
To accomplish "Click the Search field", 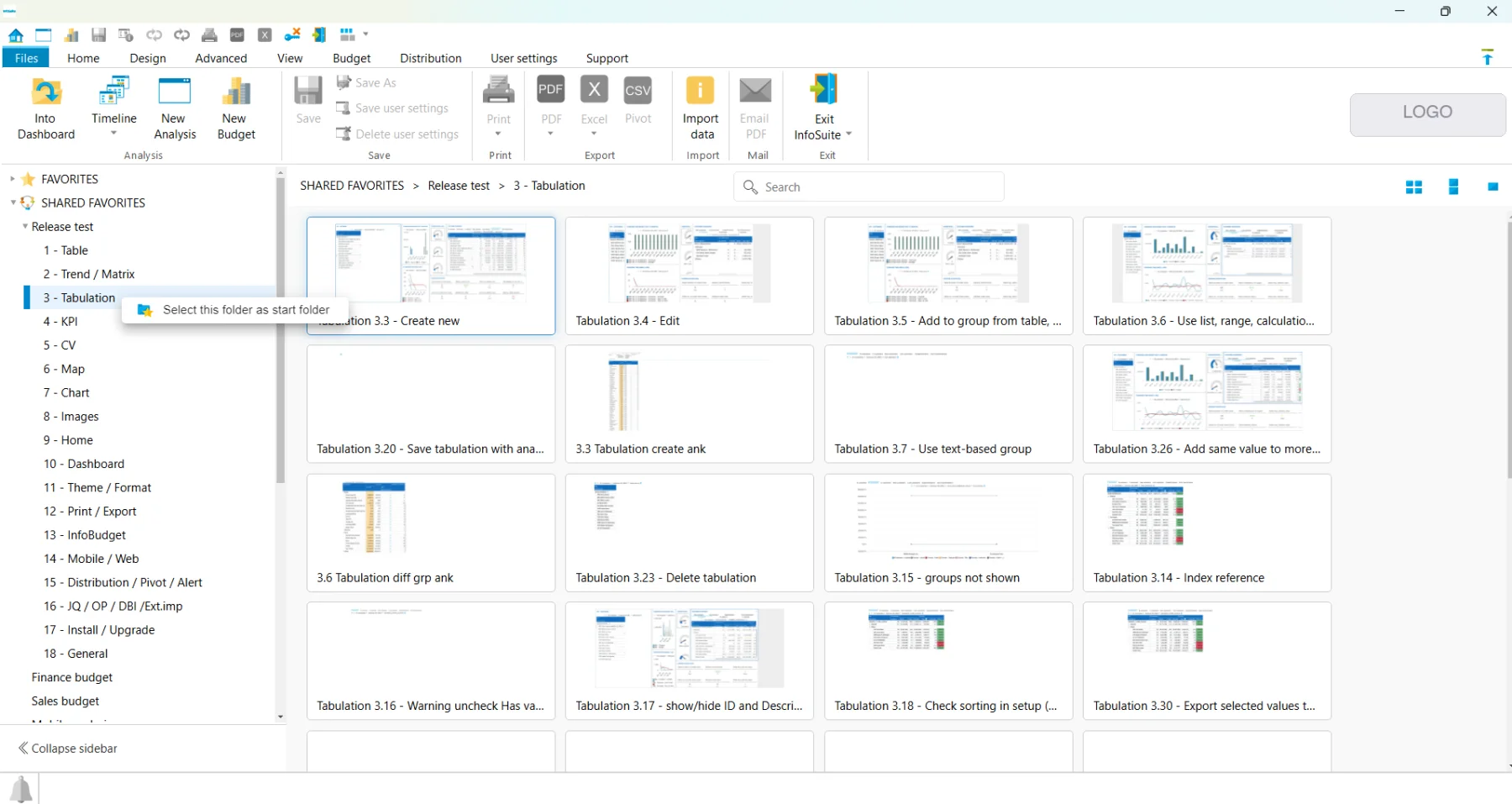I will [x=869, y=187].
